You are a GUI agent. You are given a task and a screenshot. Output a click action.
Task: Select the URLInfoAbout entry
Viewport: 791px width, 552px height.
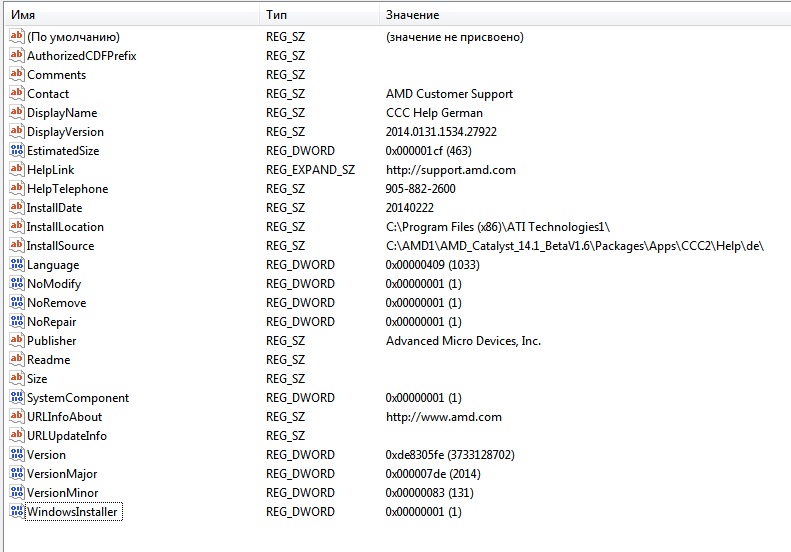pyautogui.click(x=64, y=417)
